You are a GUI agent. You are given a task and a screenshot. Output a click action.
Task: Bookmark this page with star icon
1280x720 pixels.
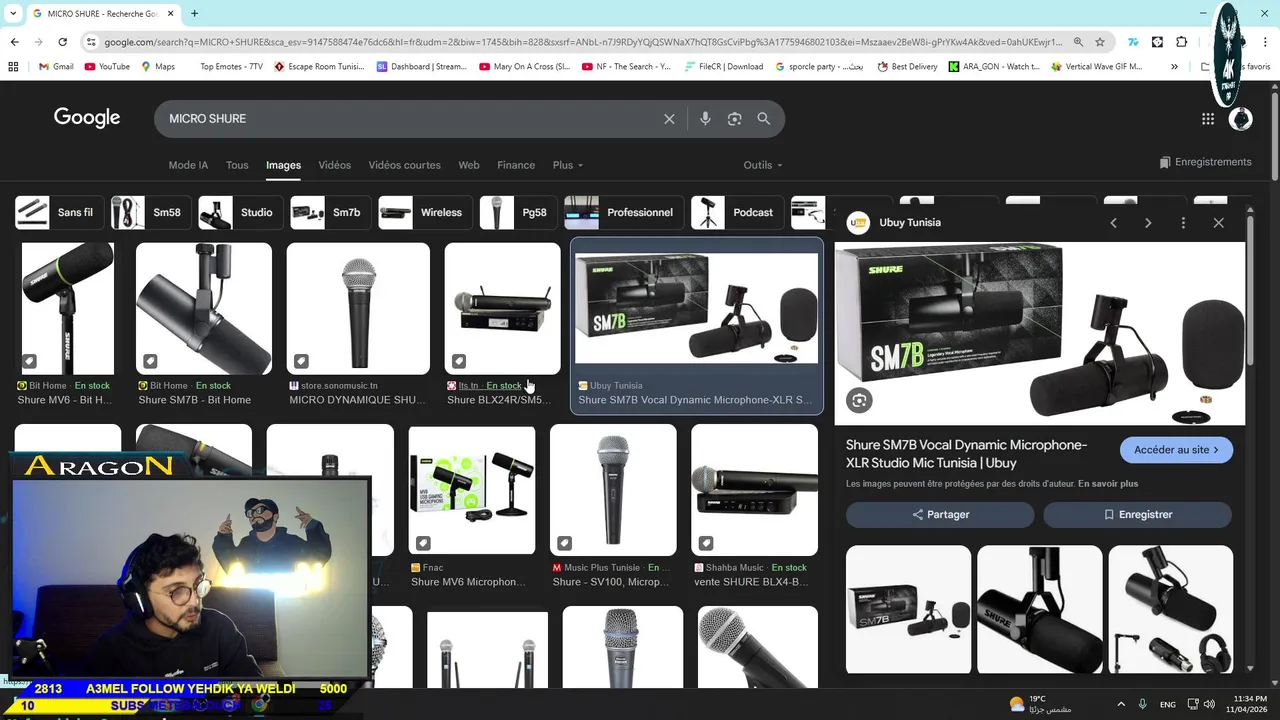pos(1100,42)
